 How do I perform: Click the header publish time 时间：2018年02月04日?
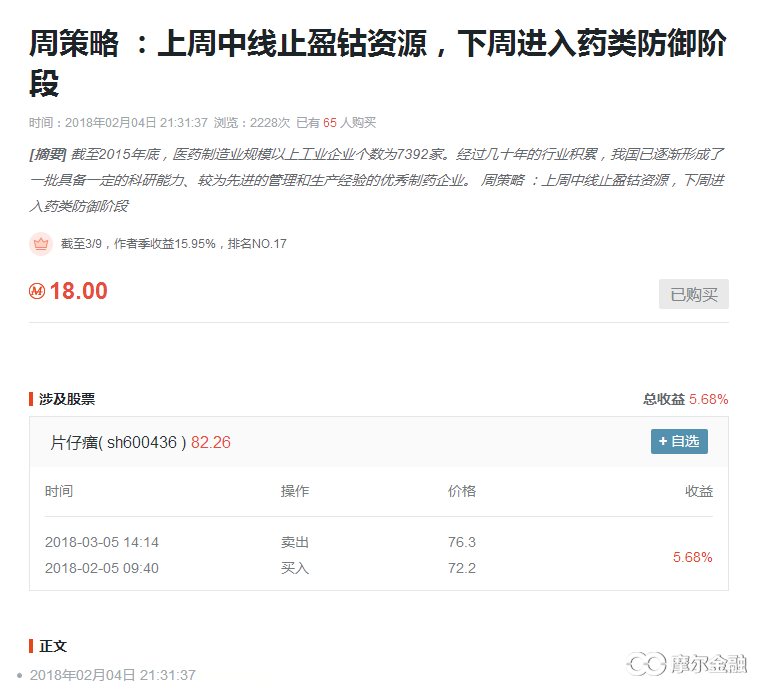tap(118, 122)
